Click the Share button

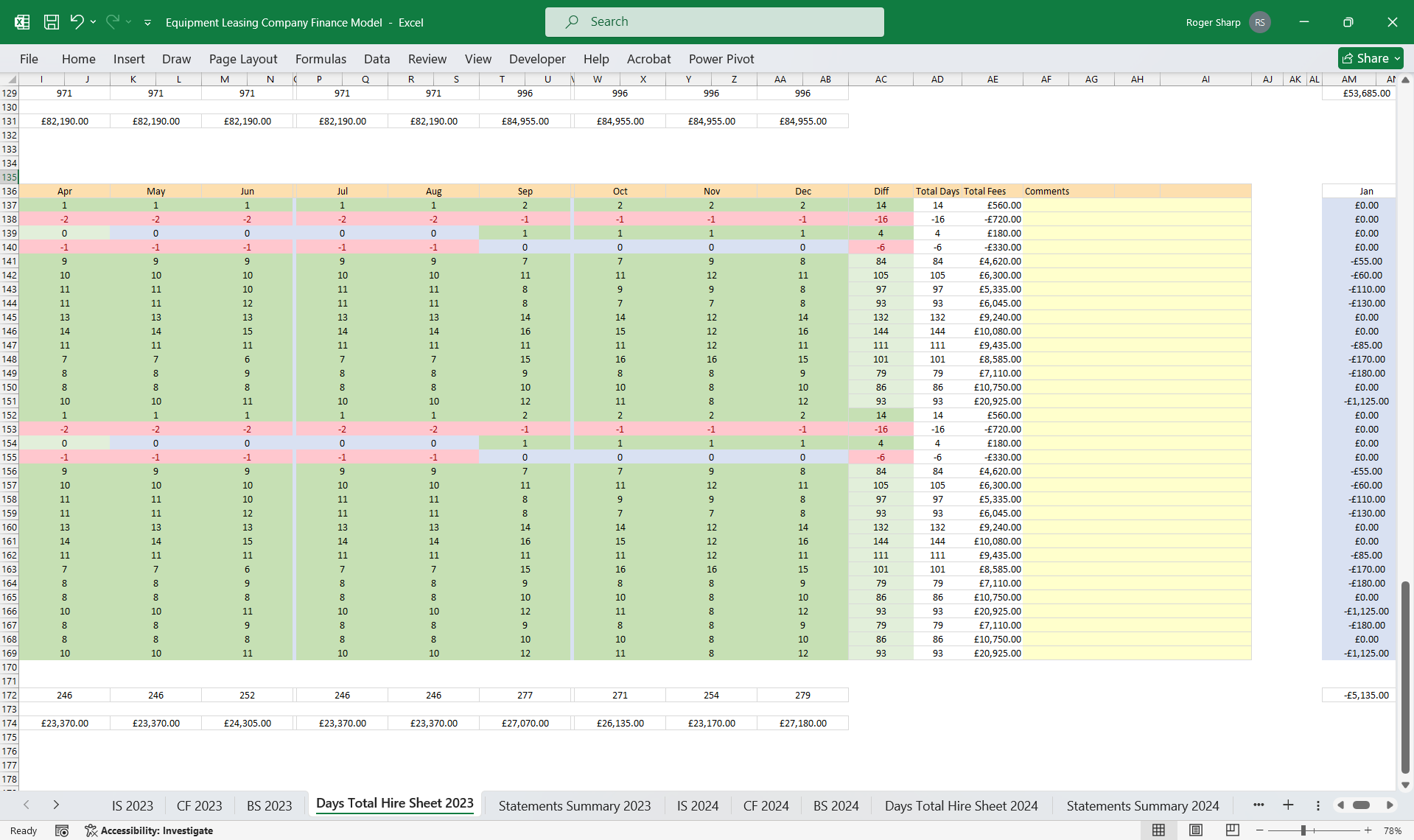point(1371,58)
